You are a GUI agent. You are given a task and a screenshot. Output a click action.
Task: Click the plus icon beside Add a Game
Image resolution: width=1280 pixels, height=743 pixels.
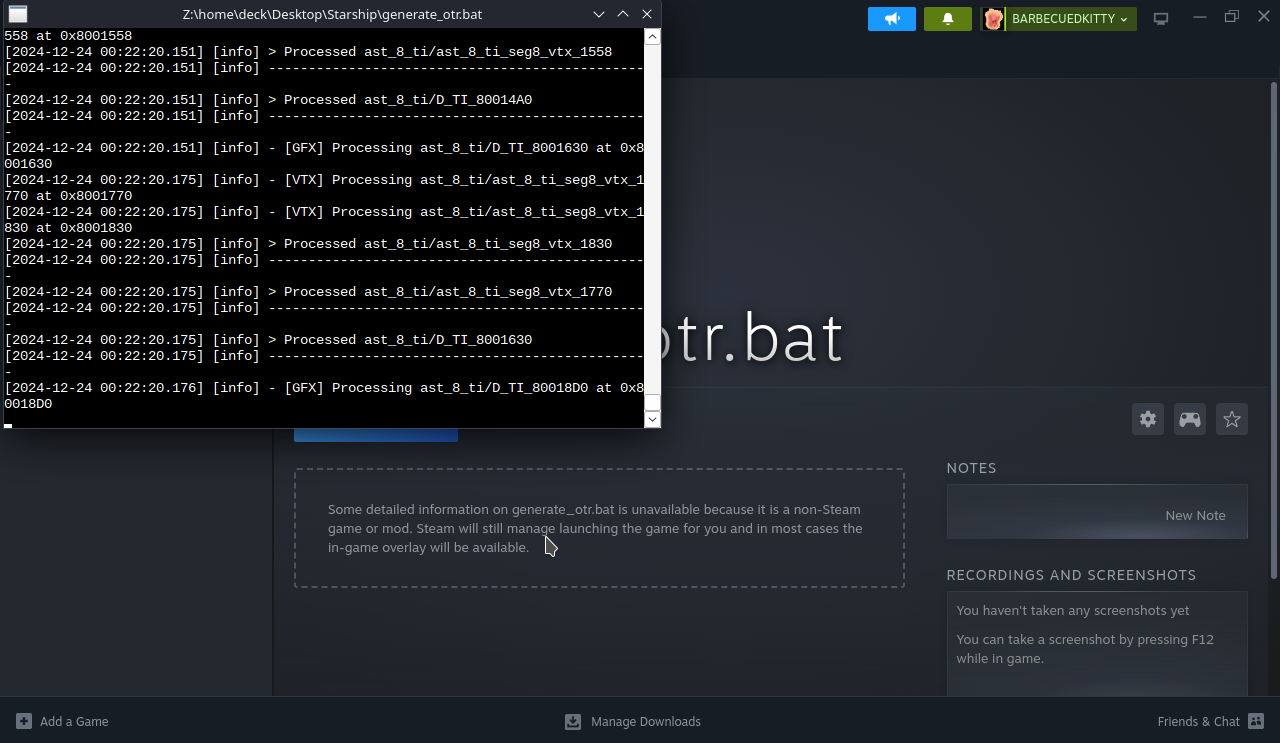24,721
